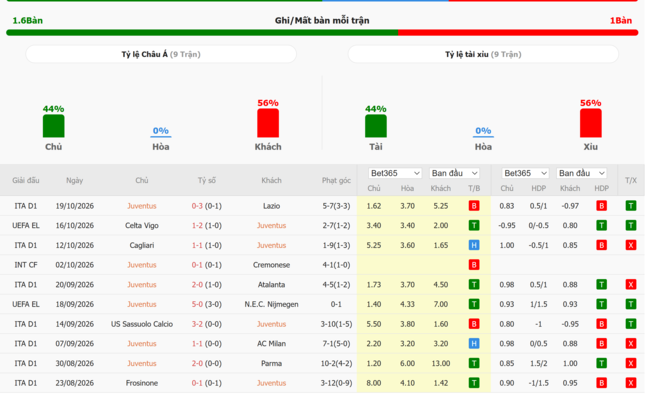Click B badge in Cremonese row
This screenshot has height=395, width=650.
[474, 265]
